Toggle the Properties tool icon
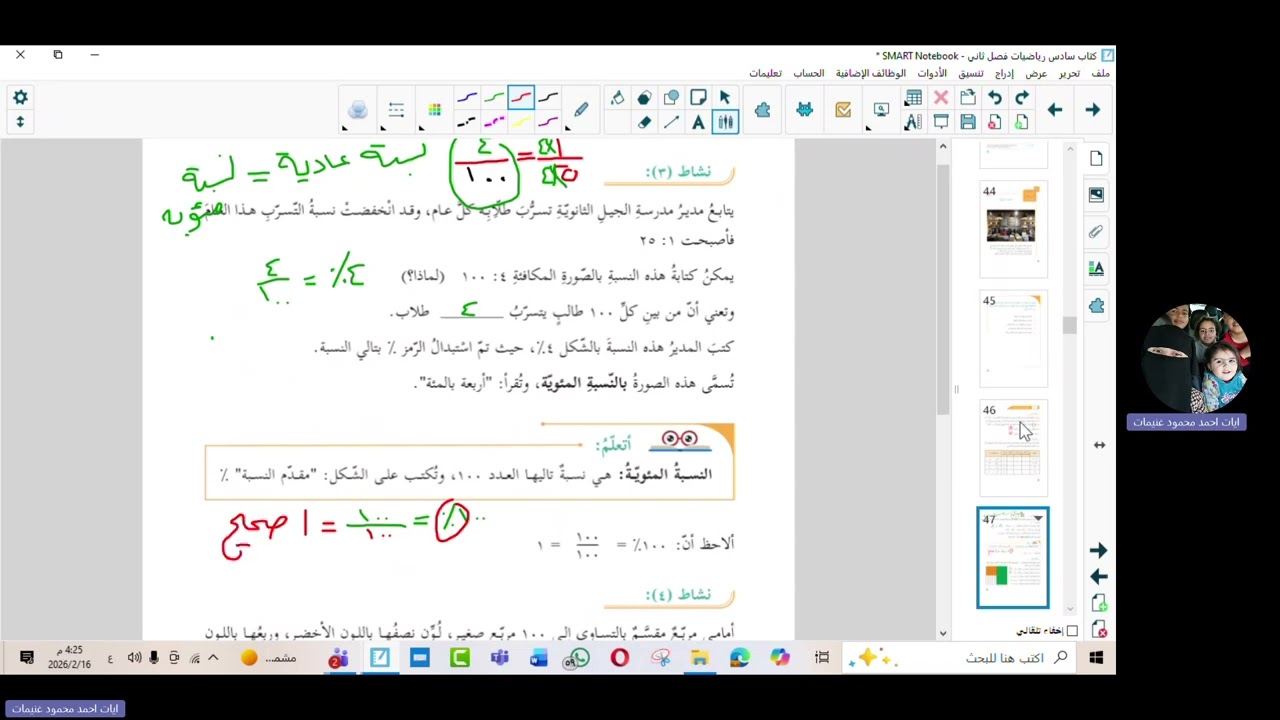 [725, 122]
